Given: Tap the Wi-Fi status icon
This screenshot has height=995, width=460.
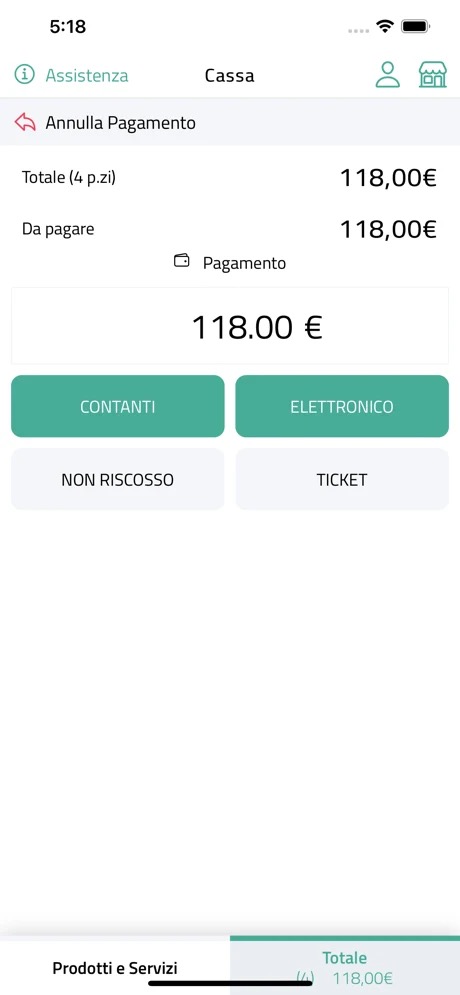Looking at the screenshot, I should [x=384, y=26].
